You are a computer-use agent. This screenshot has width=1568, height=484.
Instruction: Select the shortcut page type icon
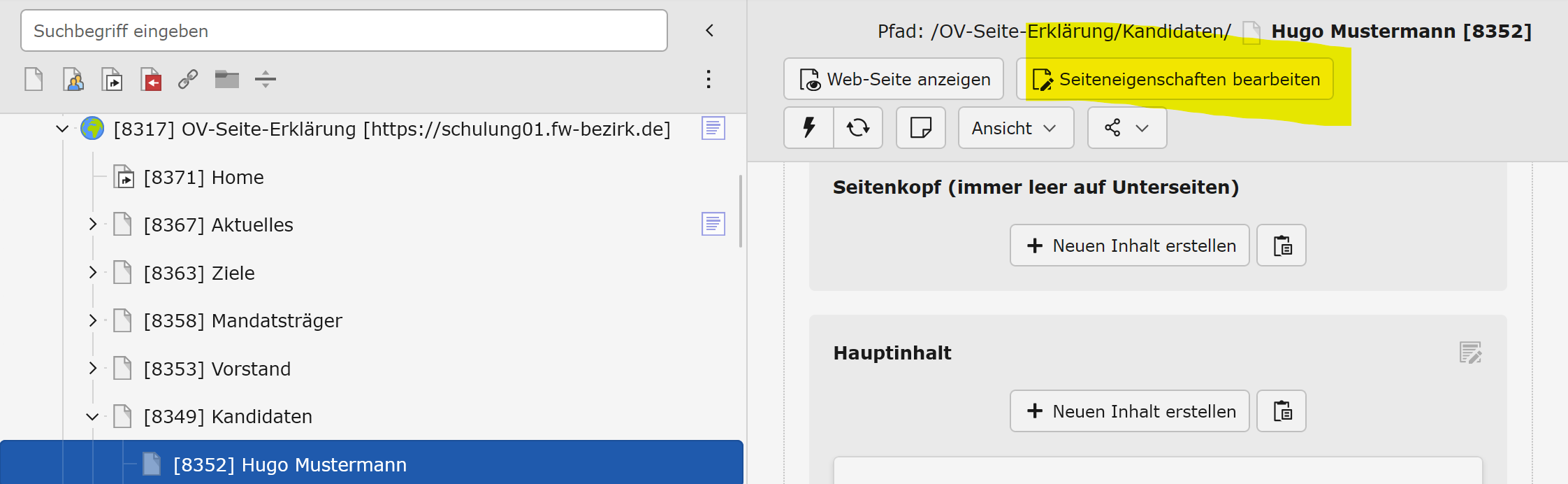coord(112,79)
